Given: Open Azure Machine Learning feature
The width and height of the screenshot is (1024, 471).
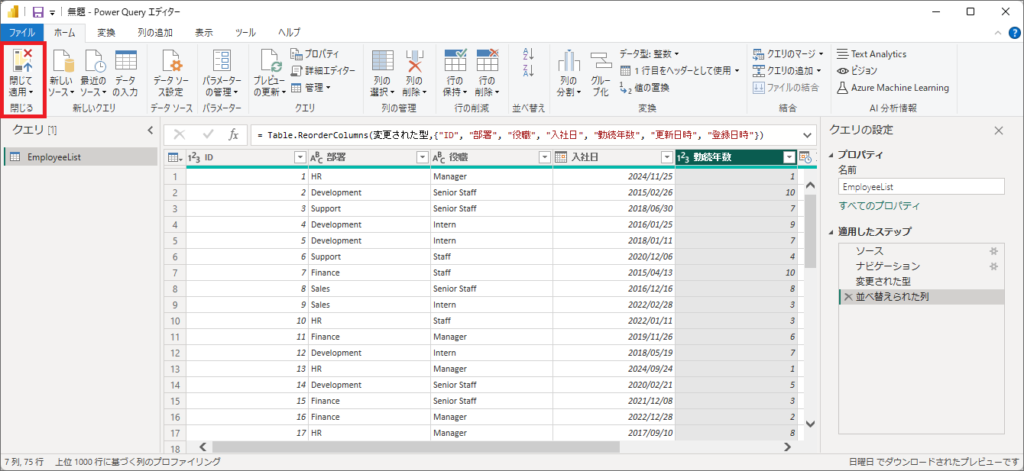Looking at the screenshot, I should click(893, 87).
